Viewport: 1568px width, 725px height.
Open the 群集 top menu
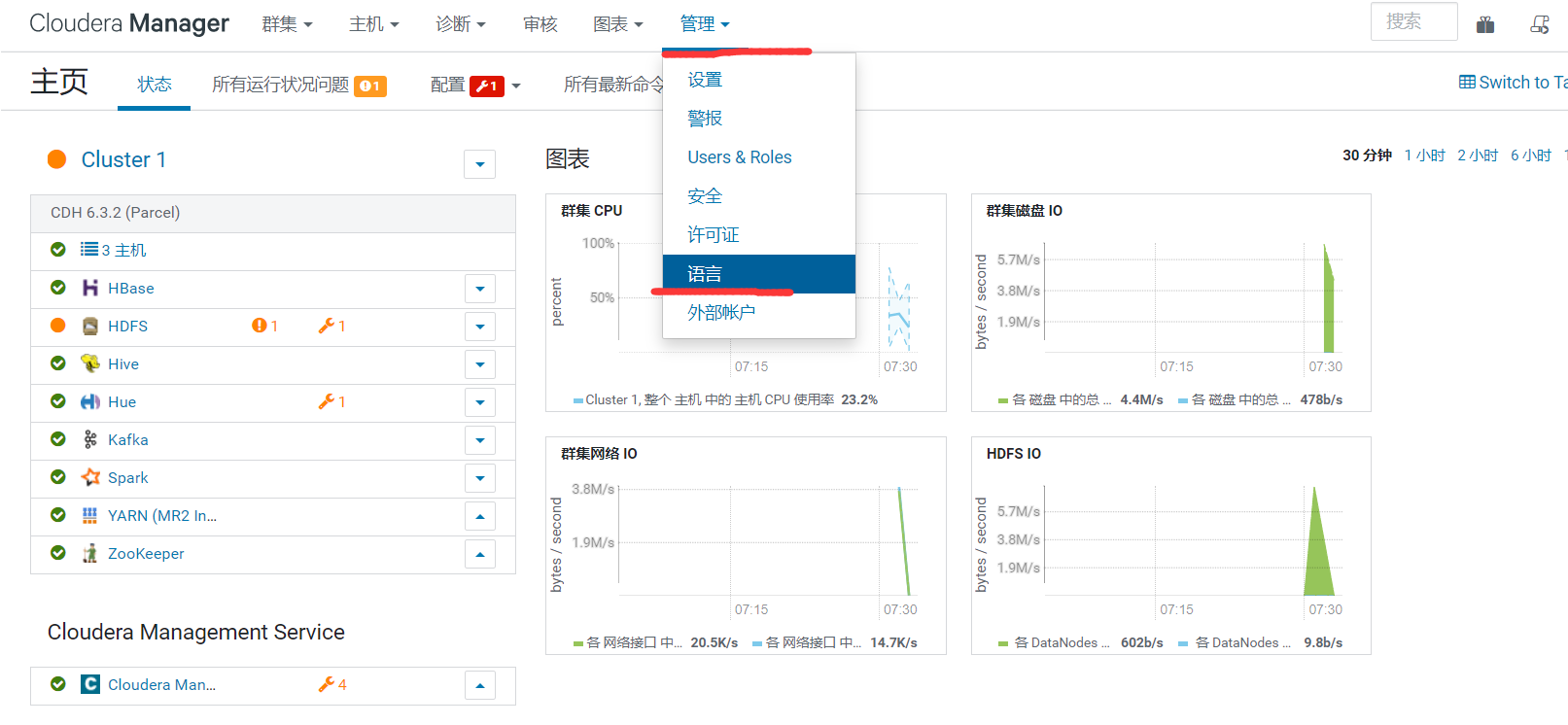coord(287,24)
